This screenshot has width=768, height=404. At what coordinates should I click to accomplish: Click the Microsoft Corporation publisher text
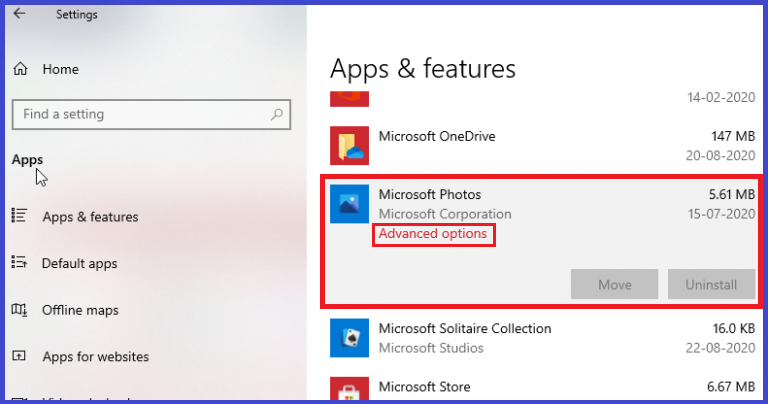point(445,214)
